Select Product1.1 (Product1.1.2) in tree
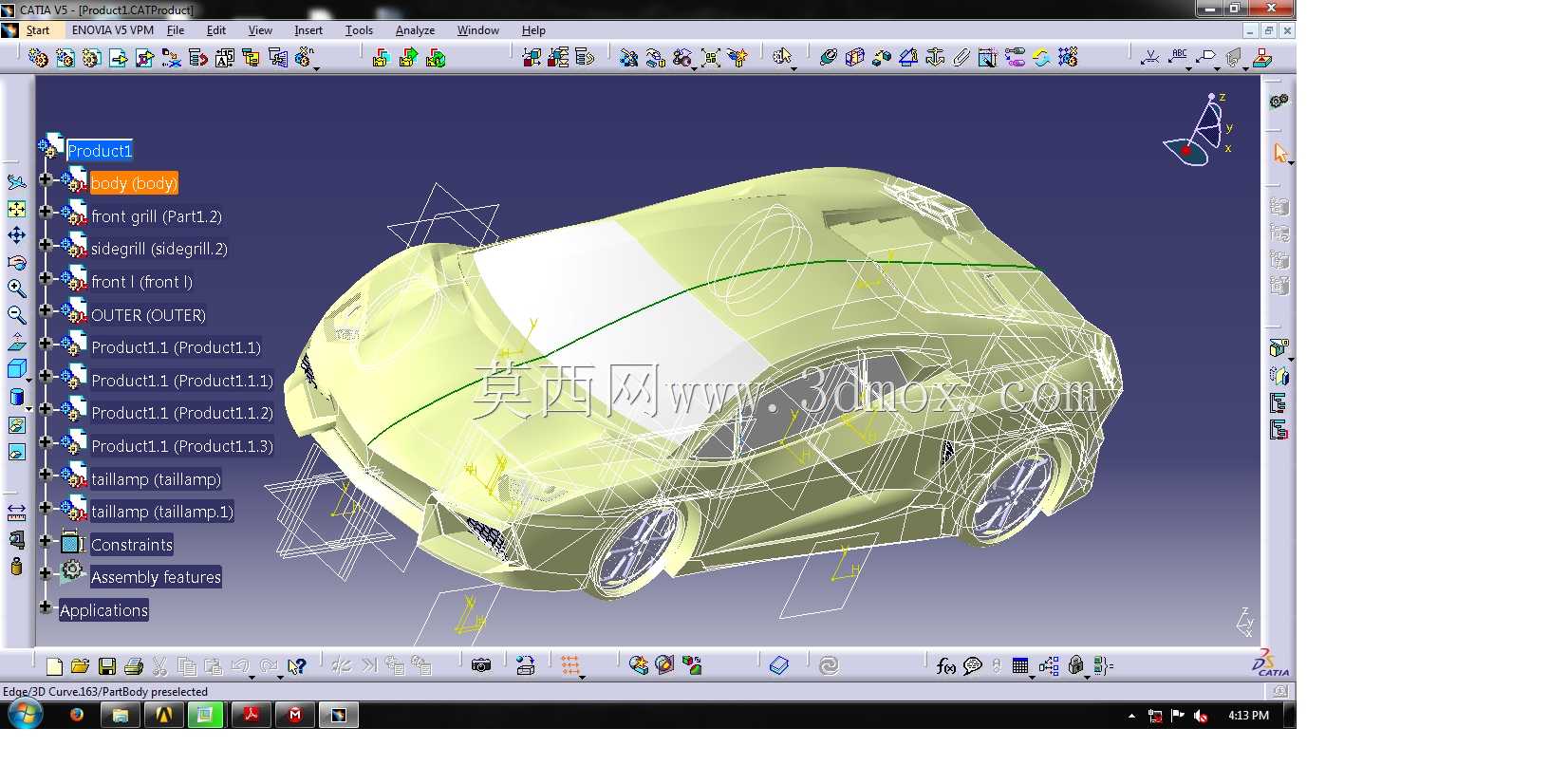The image size is (1568, 784). point(182,413)
